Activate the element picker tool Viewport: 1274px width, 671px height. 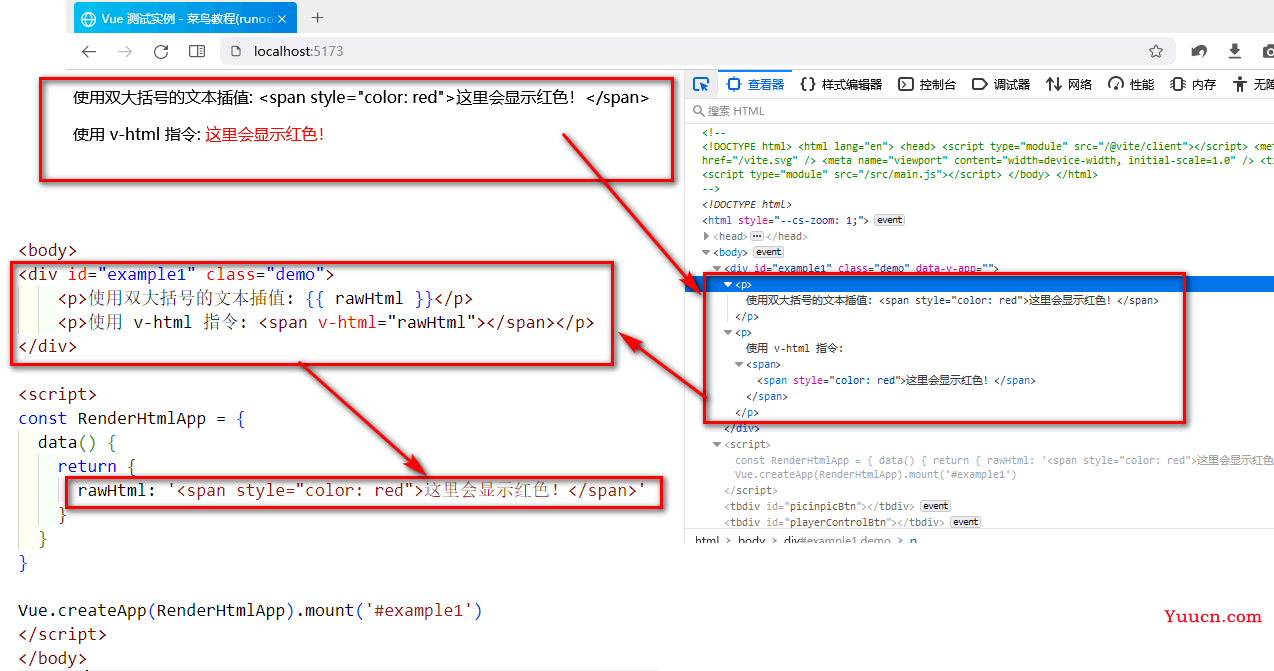pyautogui.click(x=701, y=84)
